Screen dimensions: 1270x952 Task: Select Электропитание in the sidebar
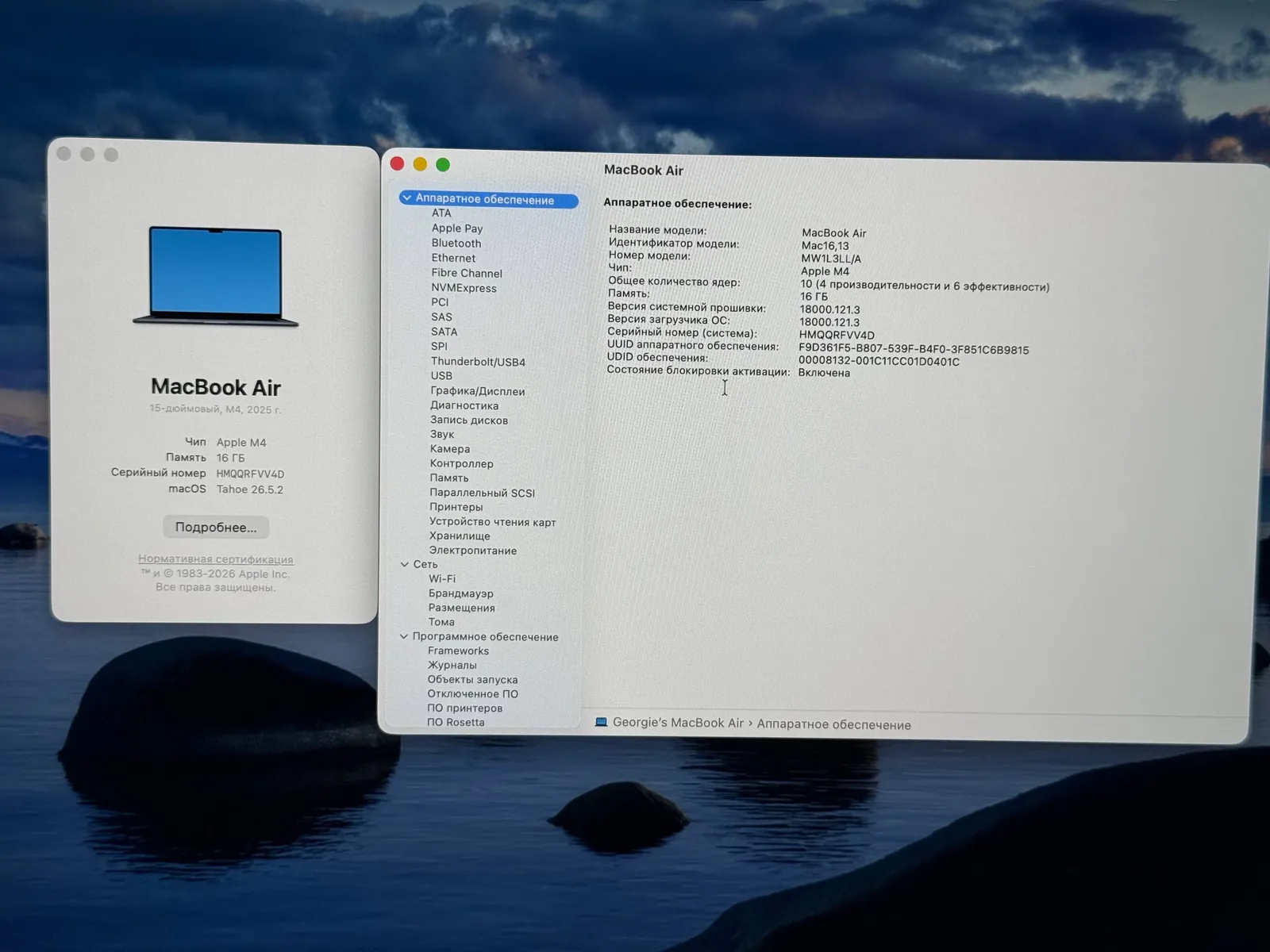(x=473, y=551)
